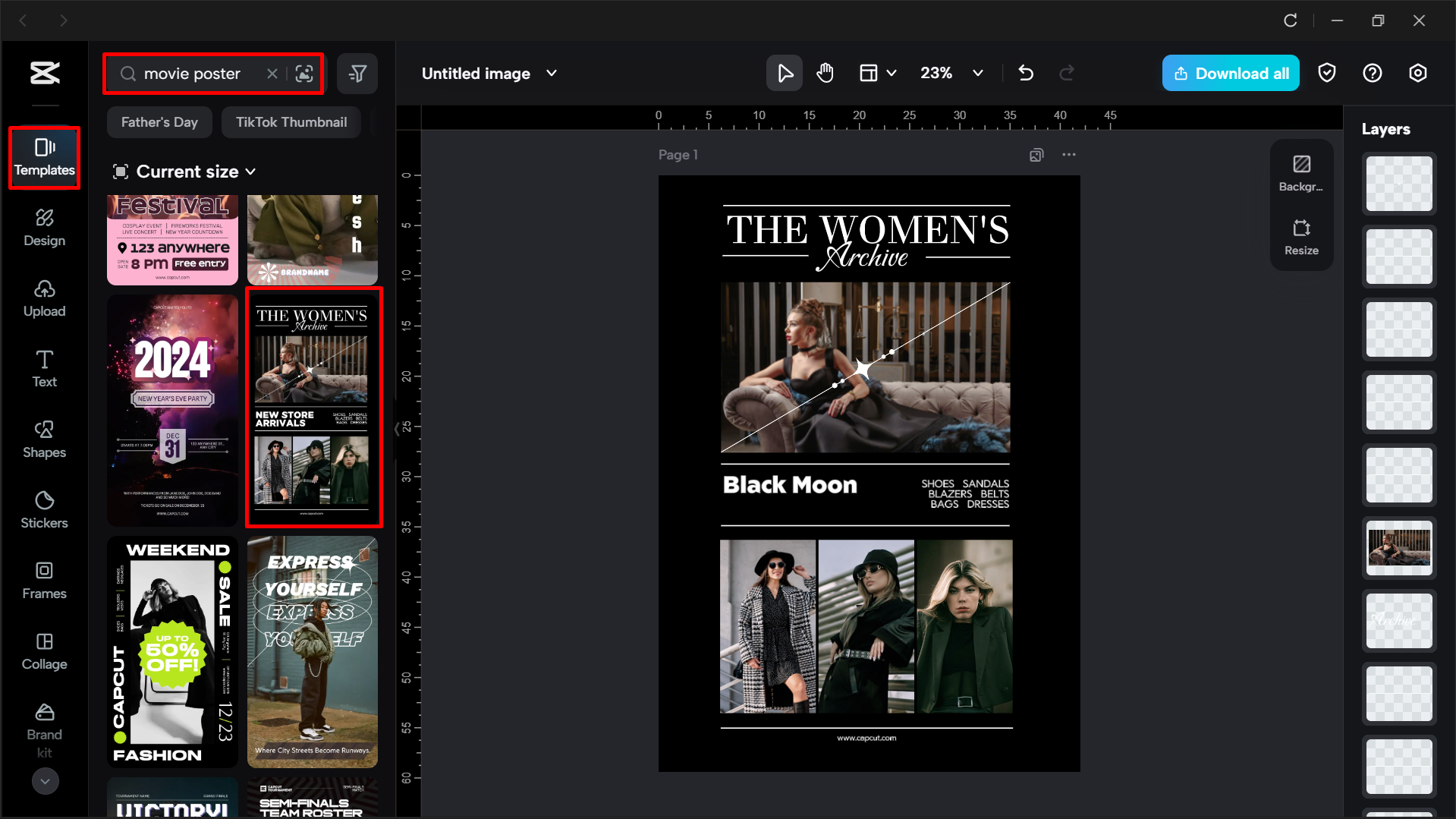Open the Frames panel

point(44,581)
